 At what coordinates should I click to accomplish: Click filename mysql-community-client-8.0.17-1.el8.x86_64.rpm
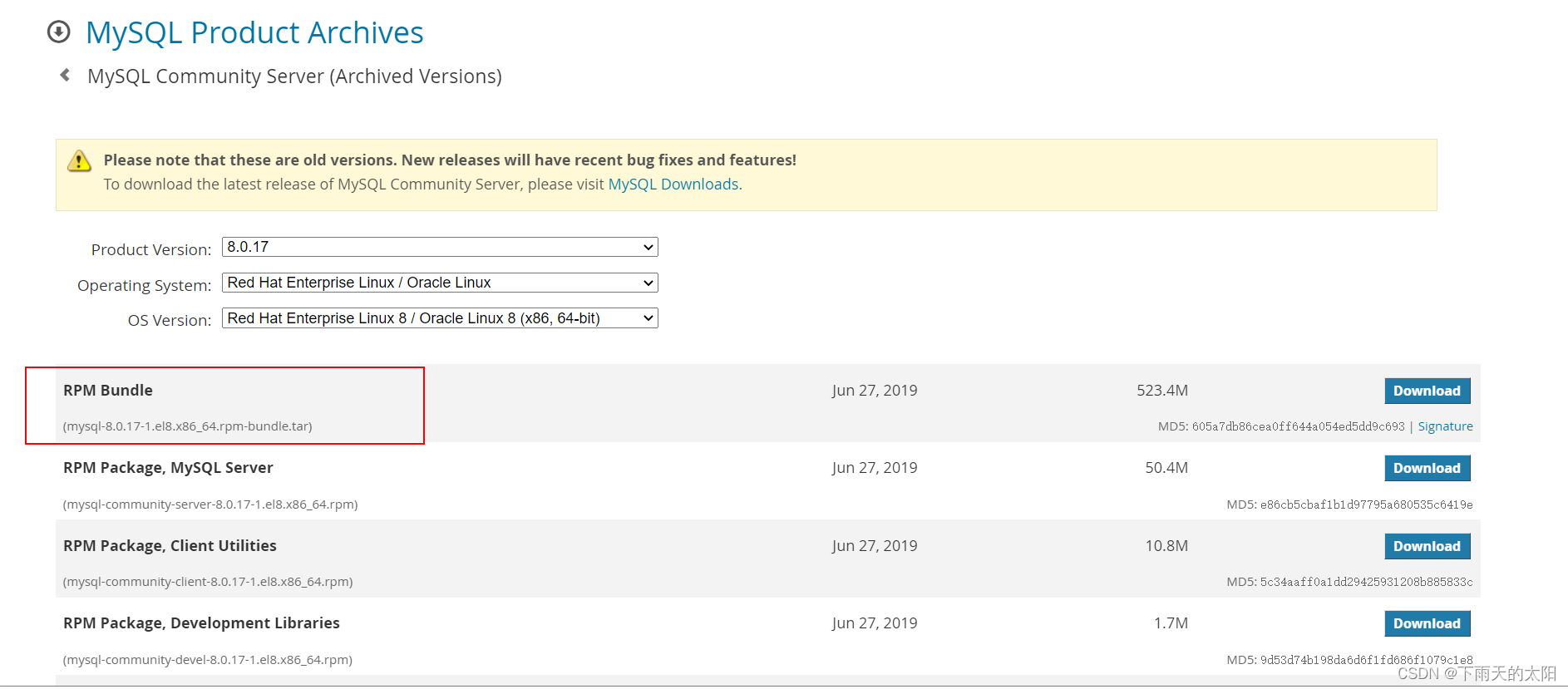(x=208, y=582)
